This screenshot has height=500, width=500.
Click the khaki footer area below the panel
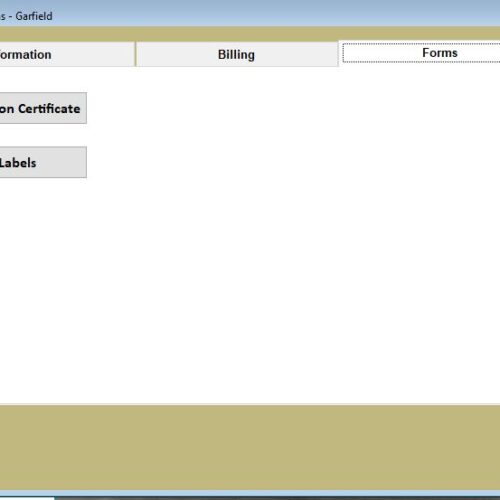pyautogui.click(x=250, y=448)
